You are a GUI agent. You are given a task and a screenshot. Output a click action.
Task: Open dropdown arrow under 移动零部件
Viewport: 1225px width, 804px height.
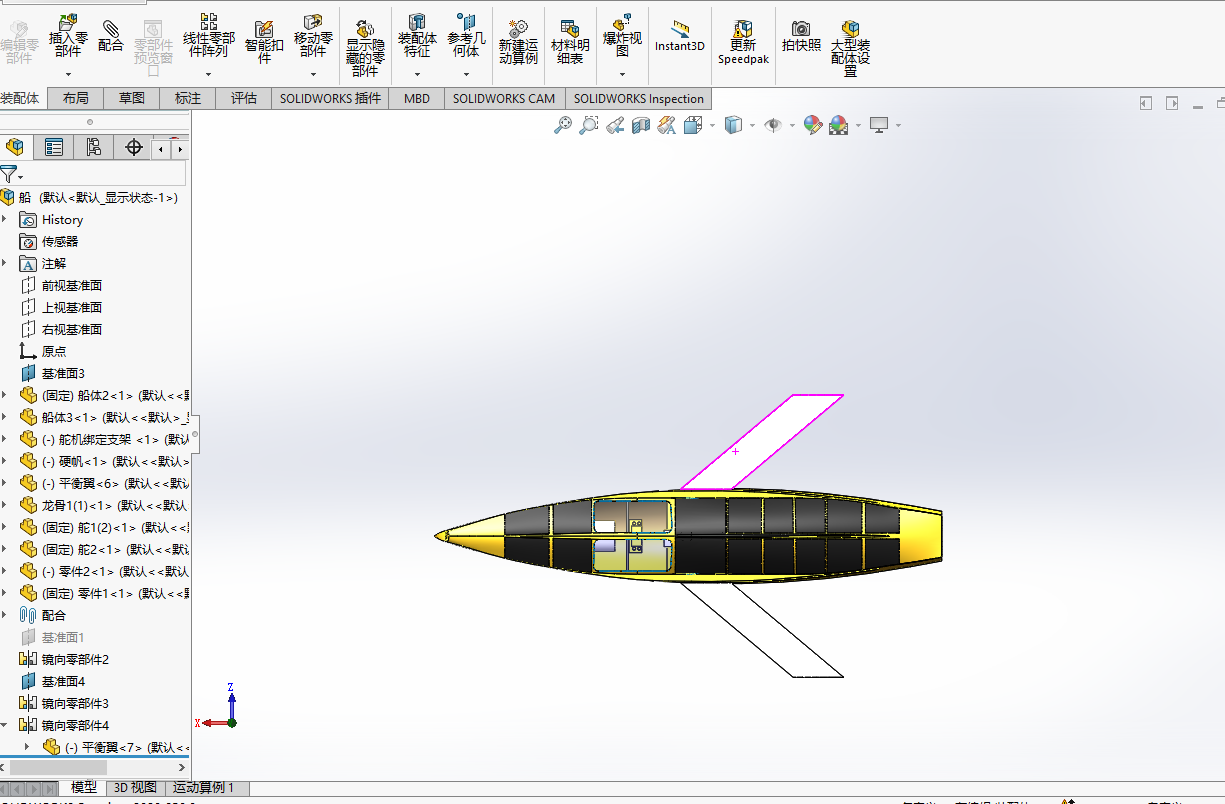313,74
